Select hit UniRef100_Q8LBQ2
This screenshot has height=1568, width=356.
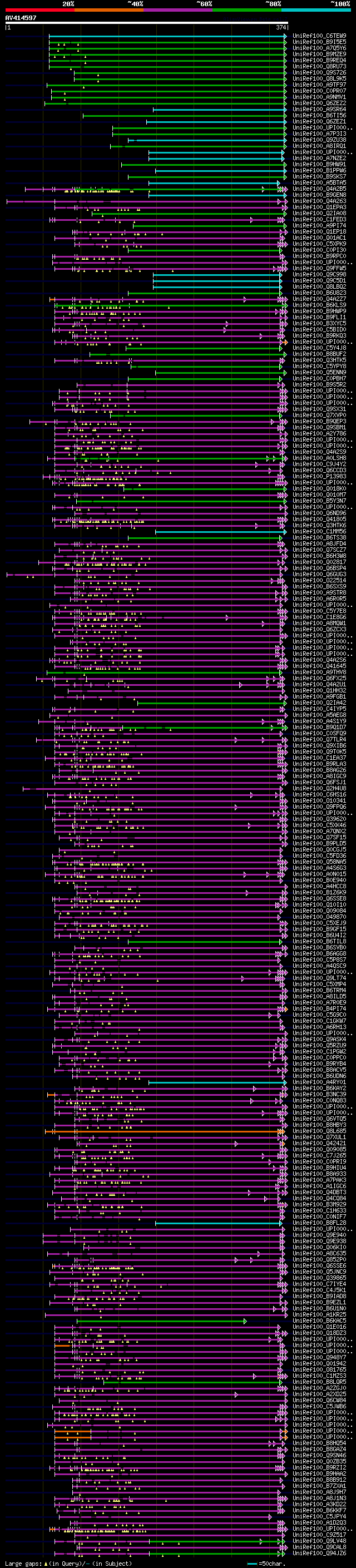319,286
